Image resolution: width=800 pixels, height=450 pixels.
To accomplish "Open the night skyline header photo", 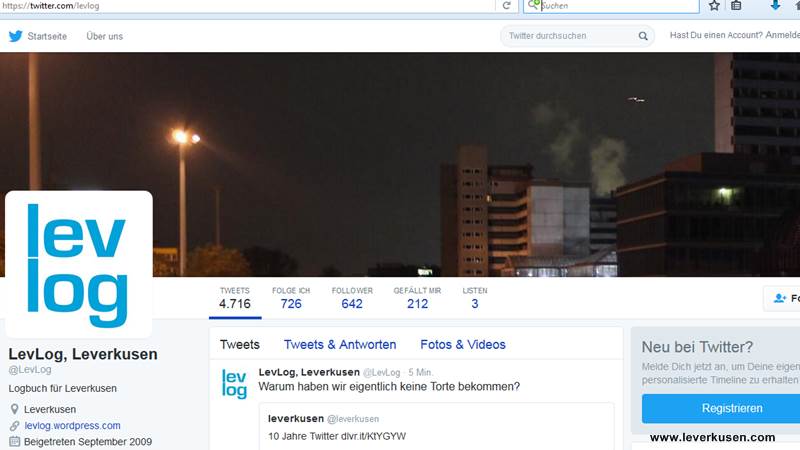I will pyautogui.click(x=400, y=164).
